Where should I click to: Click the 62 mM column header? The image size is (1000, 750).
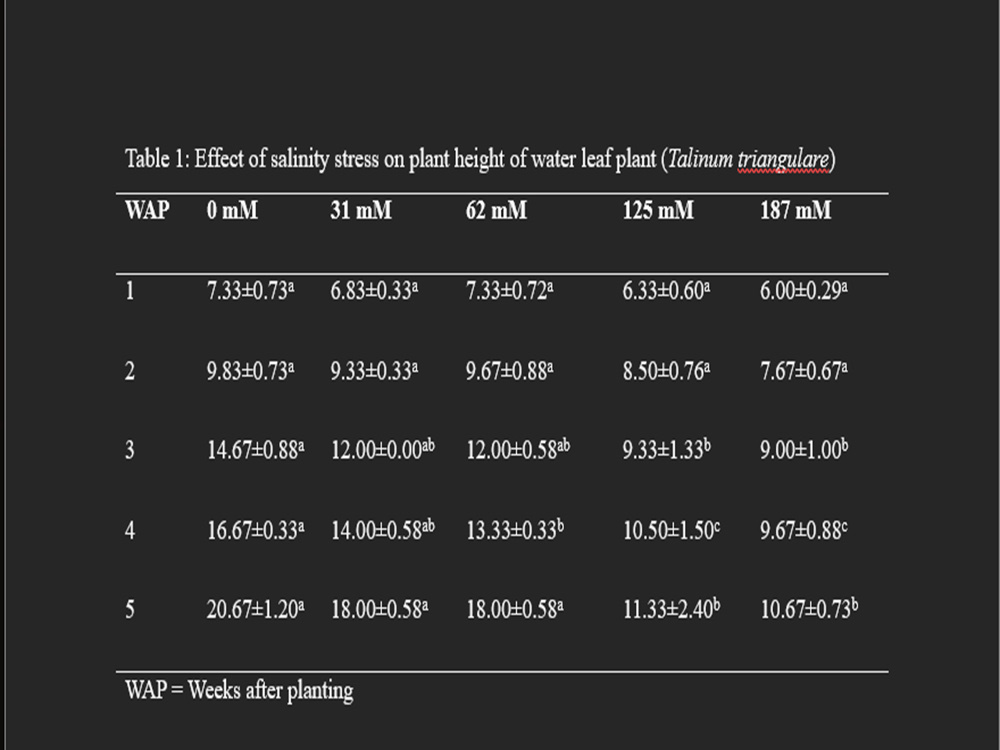[x=496, y=210]
